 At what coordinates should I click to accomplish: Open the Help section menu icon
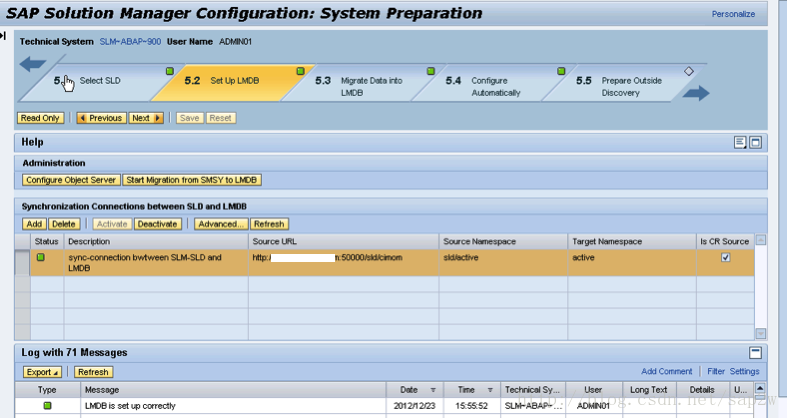740,143
